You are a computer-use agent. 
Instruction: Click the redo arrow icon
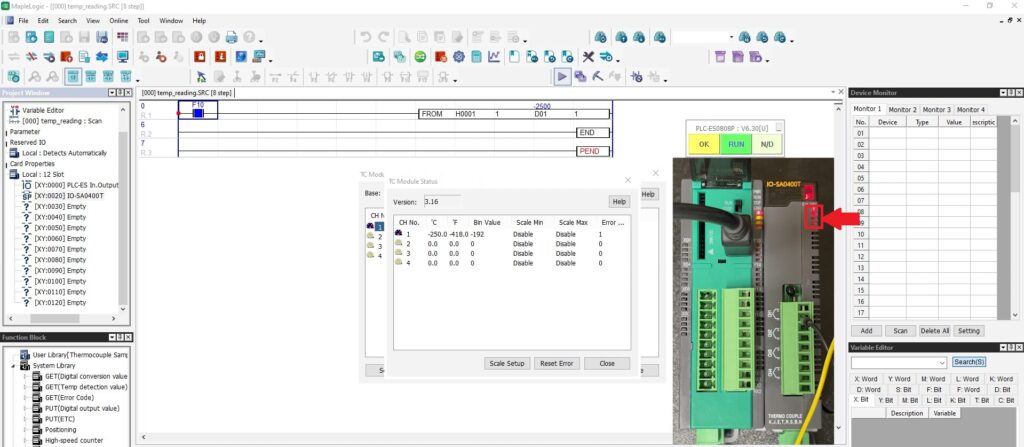(384, 37)
